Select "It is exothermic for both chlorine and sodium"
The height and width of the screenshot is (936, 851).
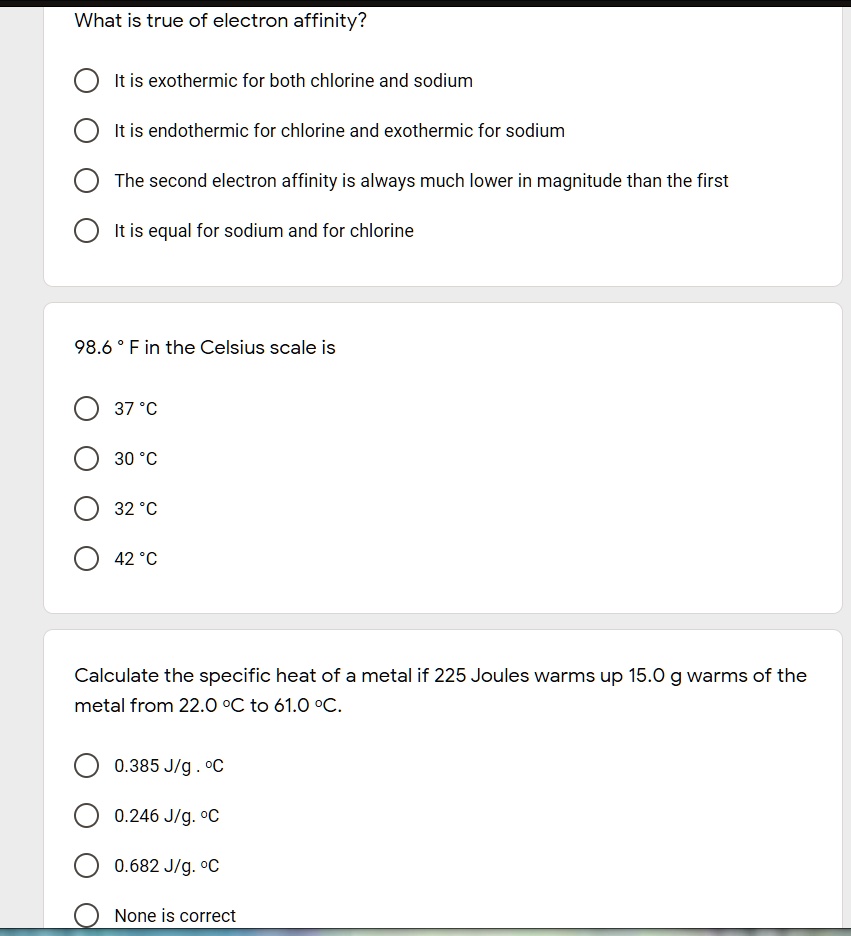pos(87,81)
